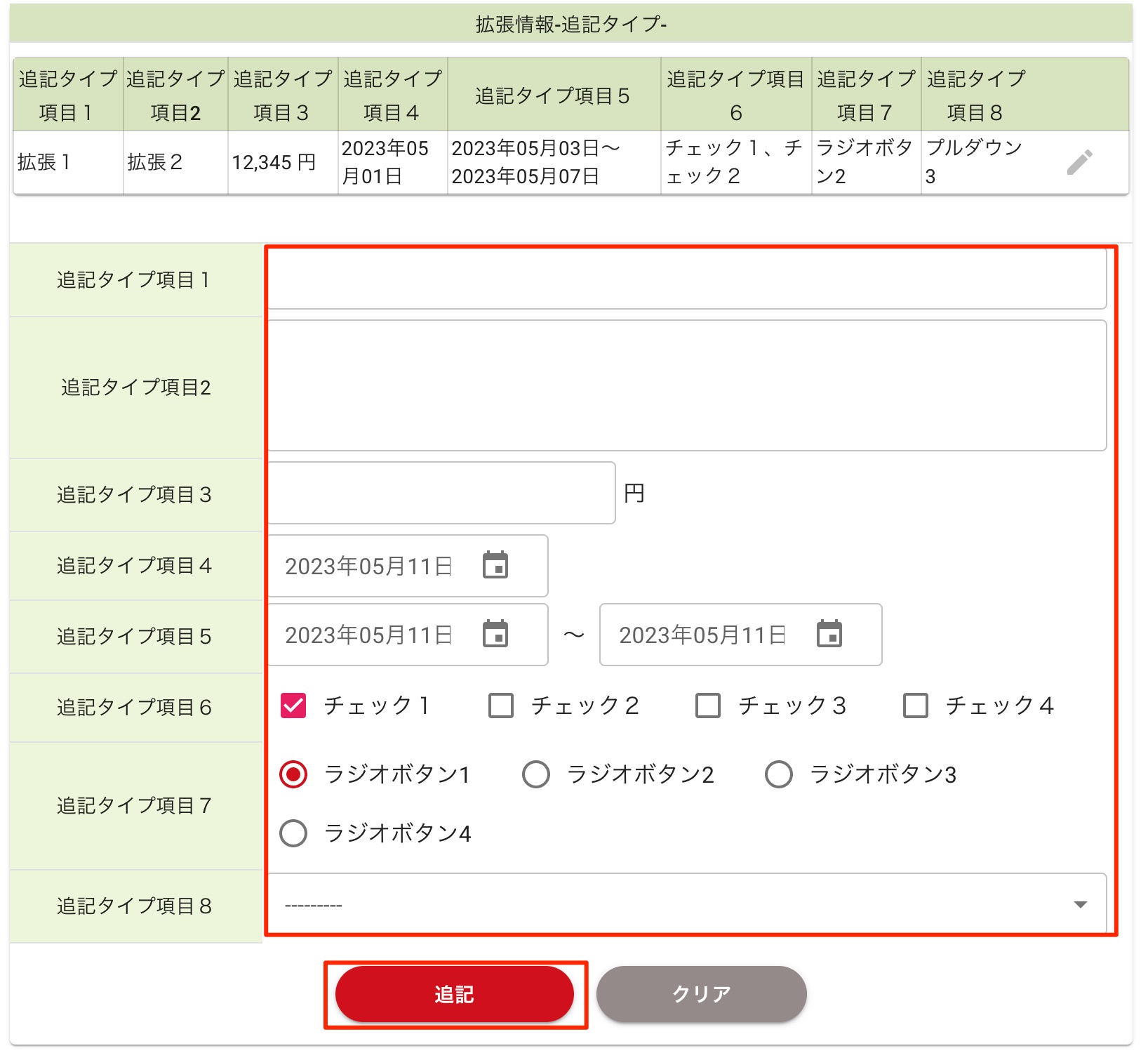1148x1053 pixels.
Task: Open calendar picker for 追記タイプ項目4
Action: (495, 565)
